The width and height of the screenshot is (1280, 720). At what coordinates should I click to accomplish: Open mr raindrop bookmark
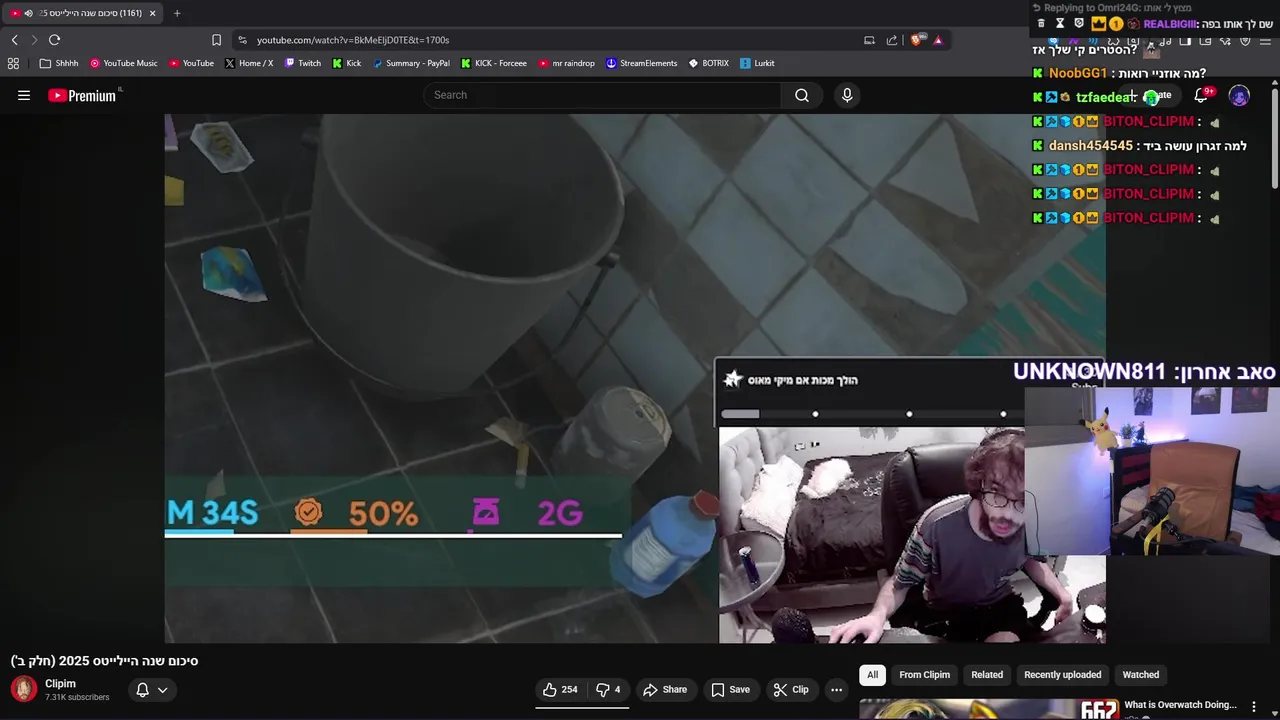(566, 63)
